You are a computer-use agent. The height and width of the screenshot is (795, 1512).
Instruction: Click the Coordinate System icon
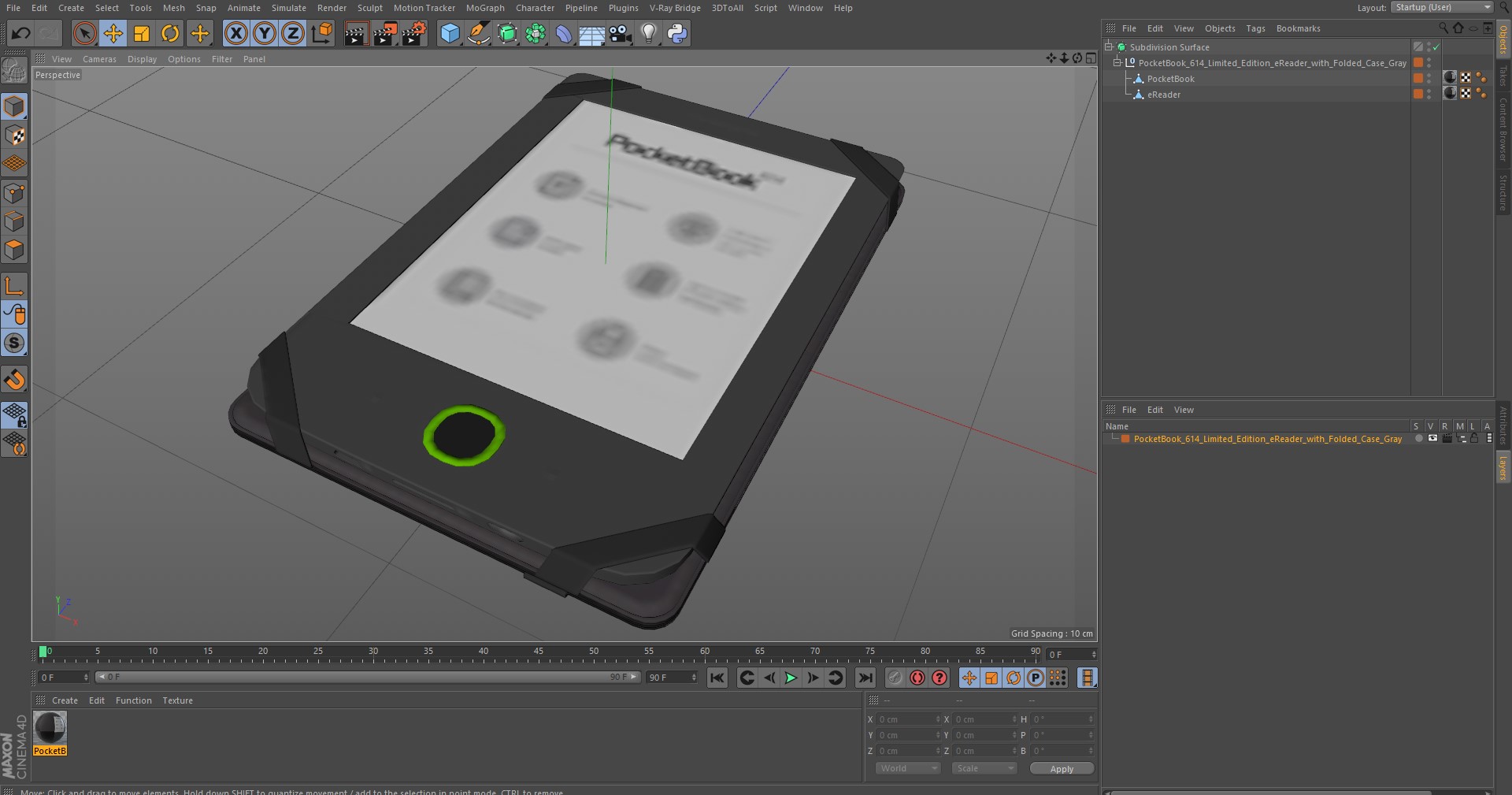322,33
